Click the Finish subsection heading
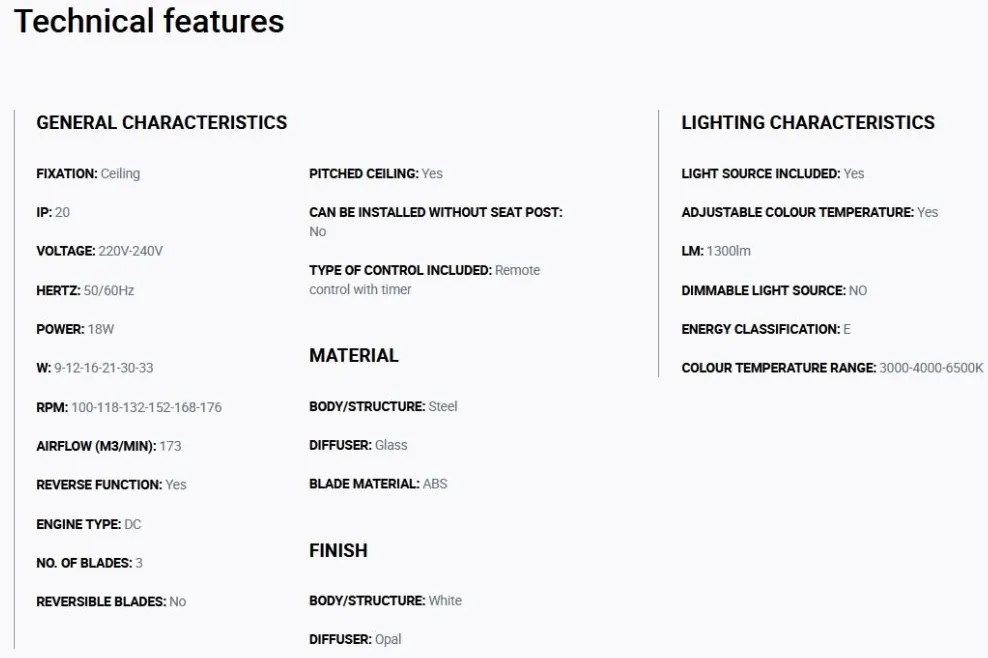 338,550
